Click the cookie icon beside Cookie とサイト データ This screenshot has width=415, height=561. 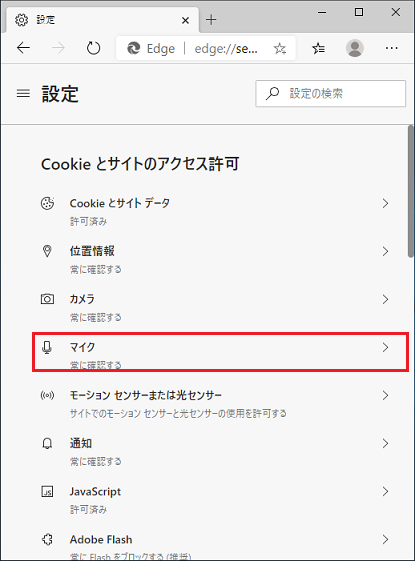pos(47,203)
